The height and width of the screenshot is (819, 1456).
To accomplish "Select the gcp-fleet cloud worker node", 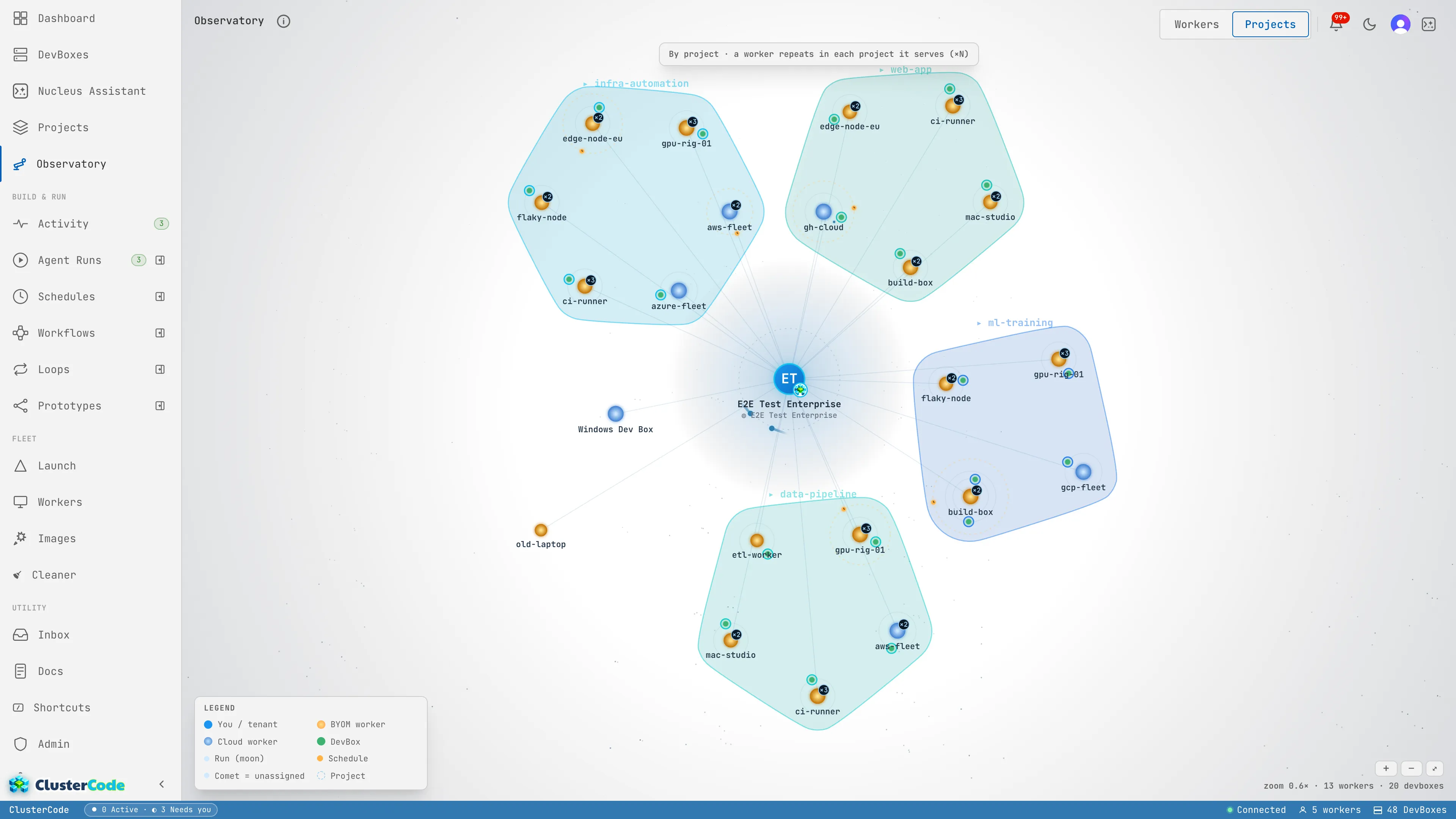I will 1083,472.
